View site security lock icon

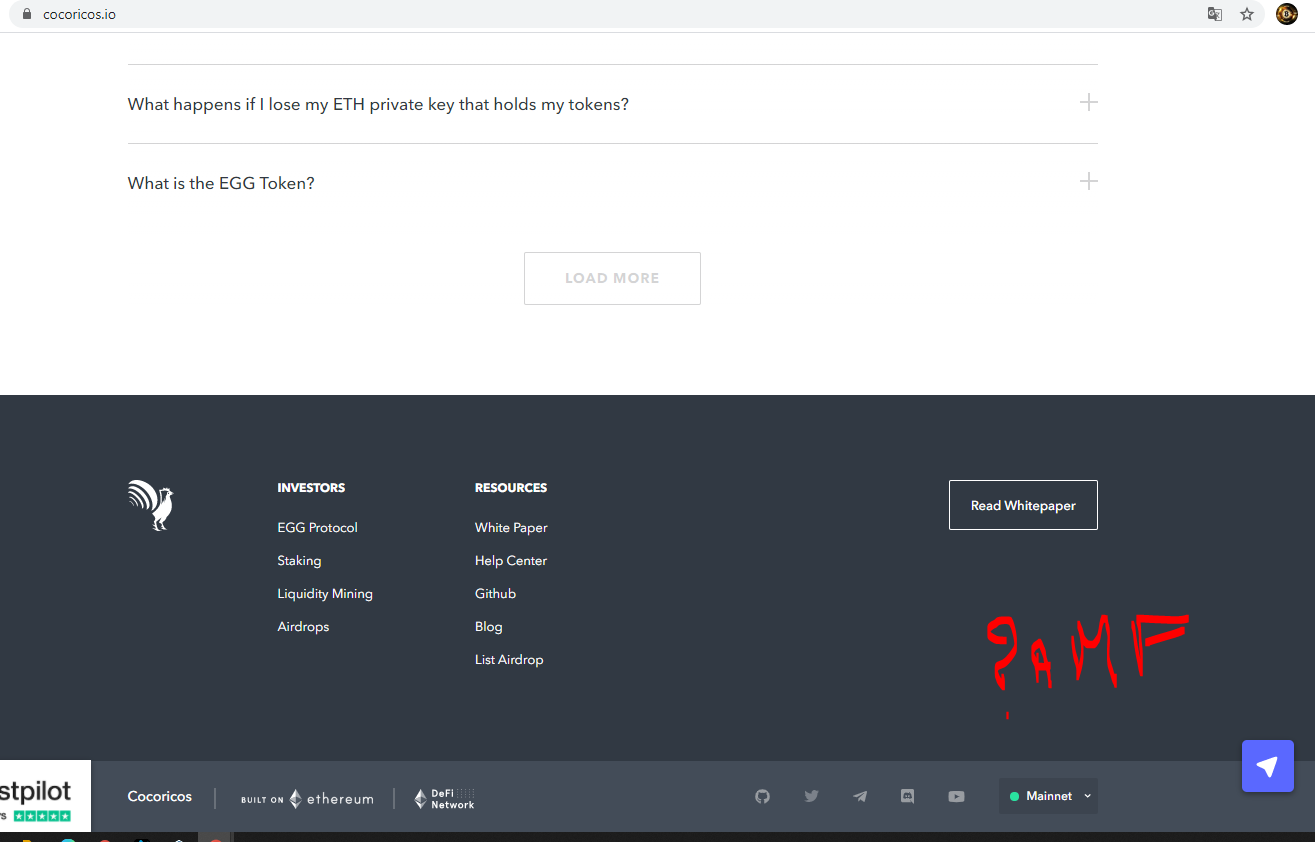point(27,15)
